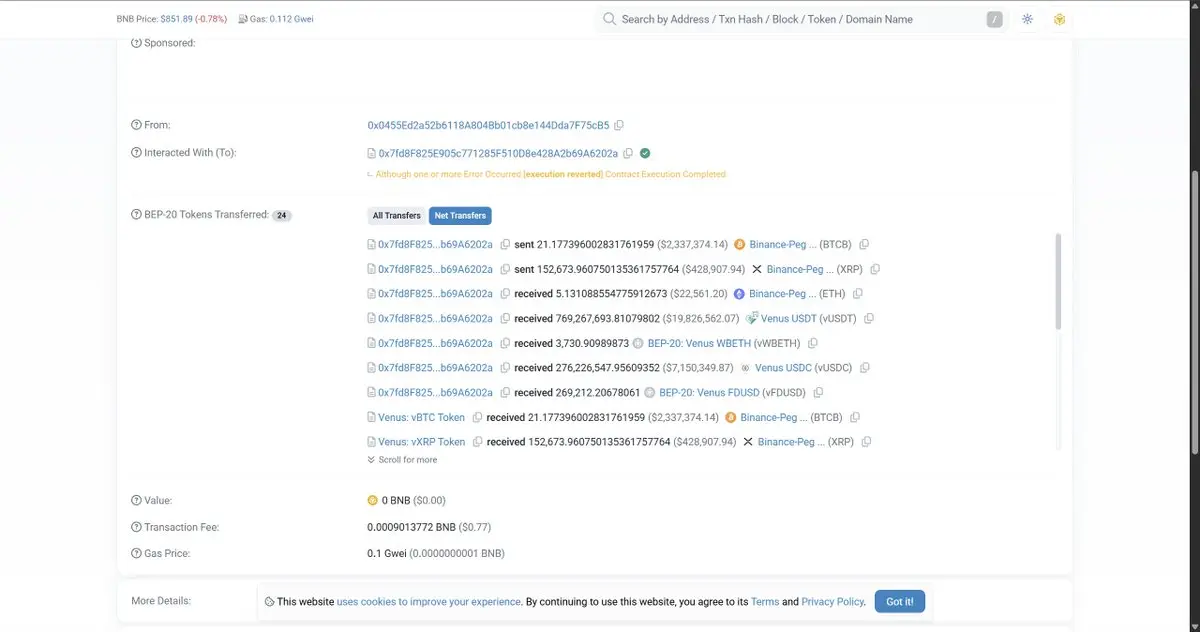Copy address in received vUSDC row
This screenshot has width=1200, height=632.
tap(505, 368)
